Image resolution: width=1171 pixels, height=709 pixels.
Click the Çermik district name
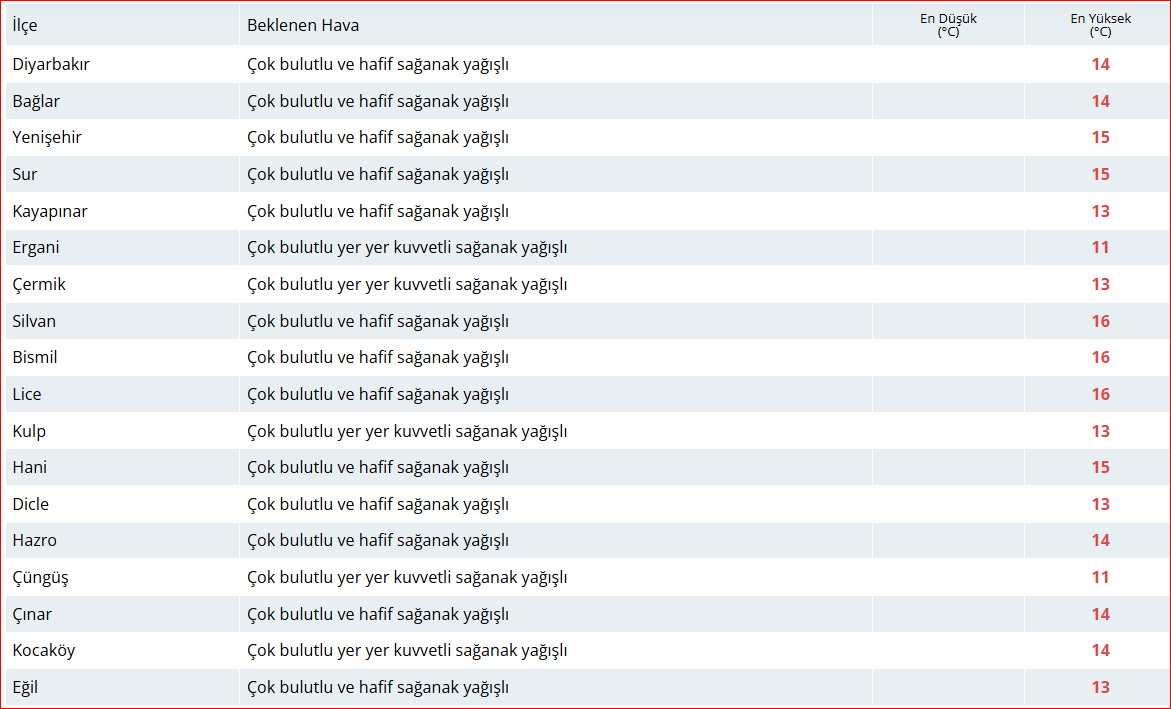tap(36, 283)
